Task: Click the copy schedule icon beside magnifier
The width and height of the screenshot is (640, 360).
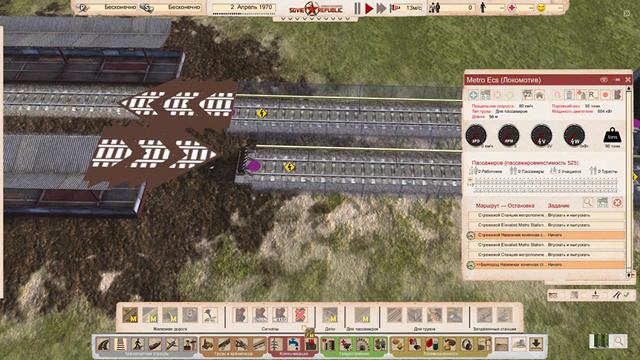Action: 602,202
